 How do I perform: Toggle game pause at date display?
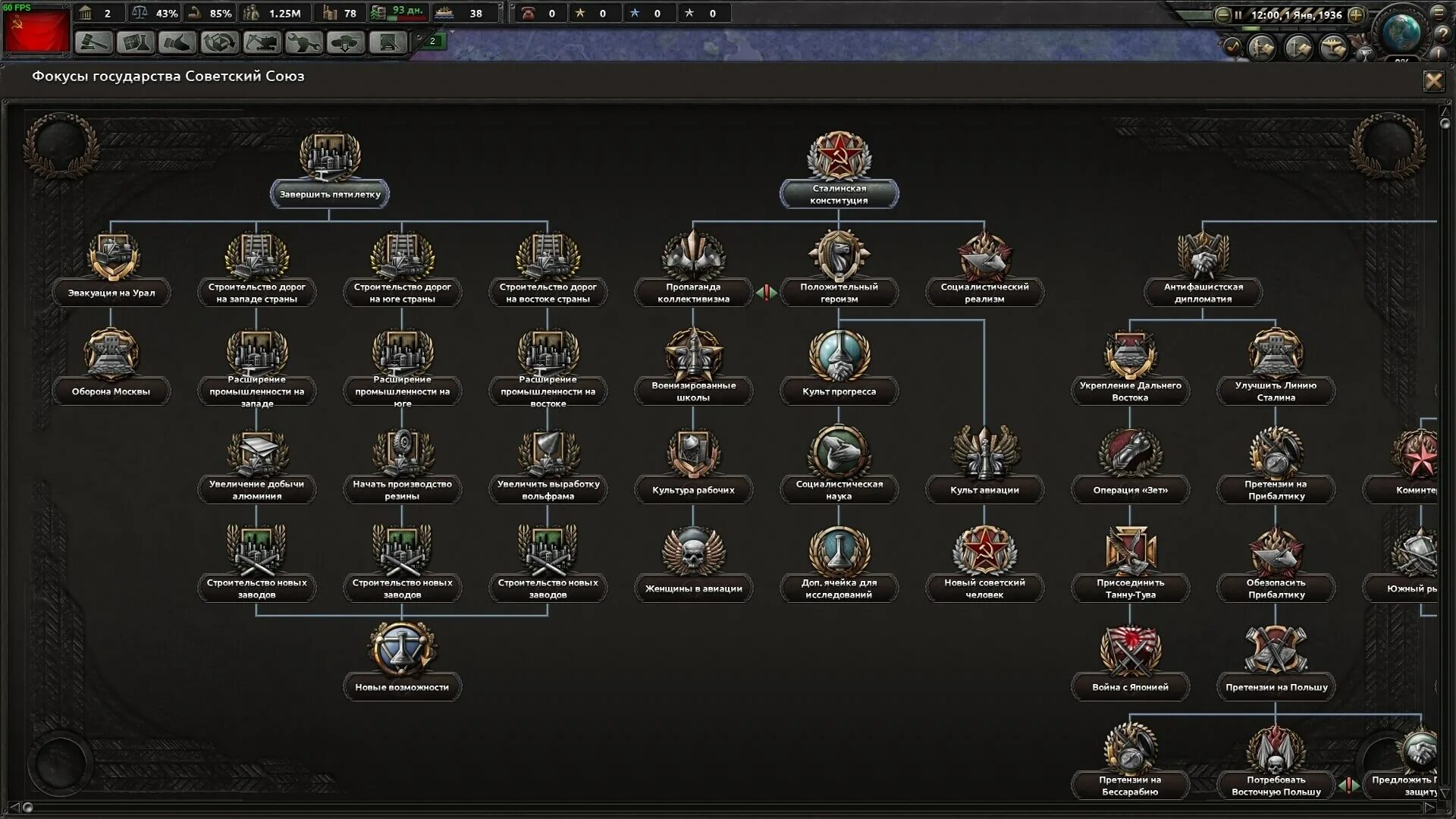click(x=1296, y=15)
